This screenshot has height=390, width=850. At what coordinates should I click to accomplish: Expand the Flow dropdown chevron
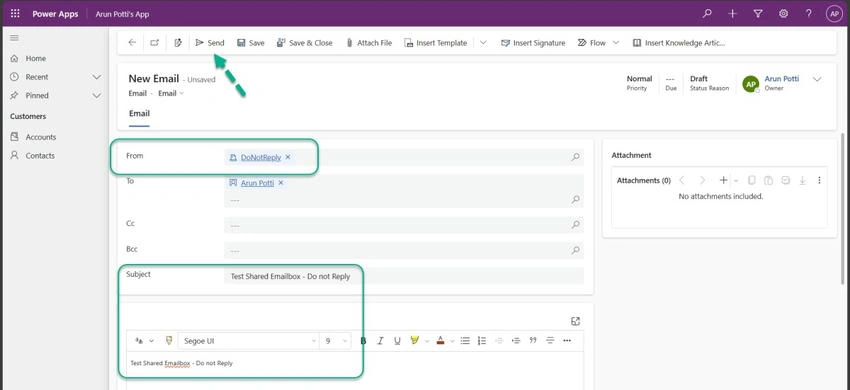click(x=616, y=43)
